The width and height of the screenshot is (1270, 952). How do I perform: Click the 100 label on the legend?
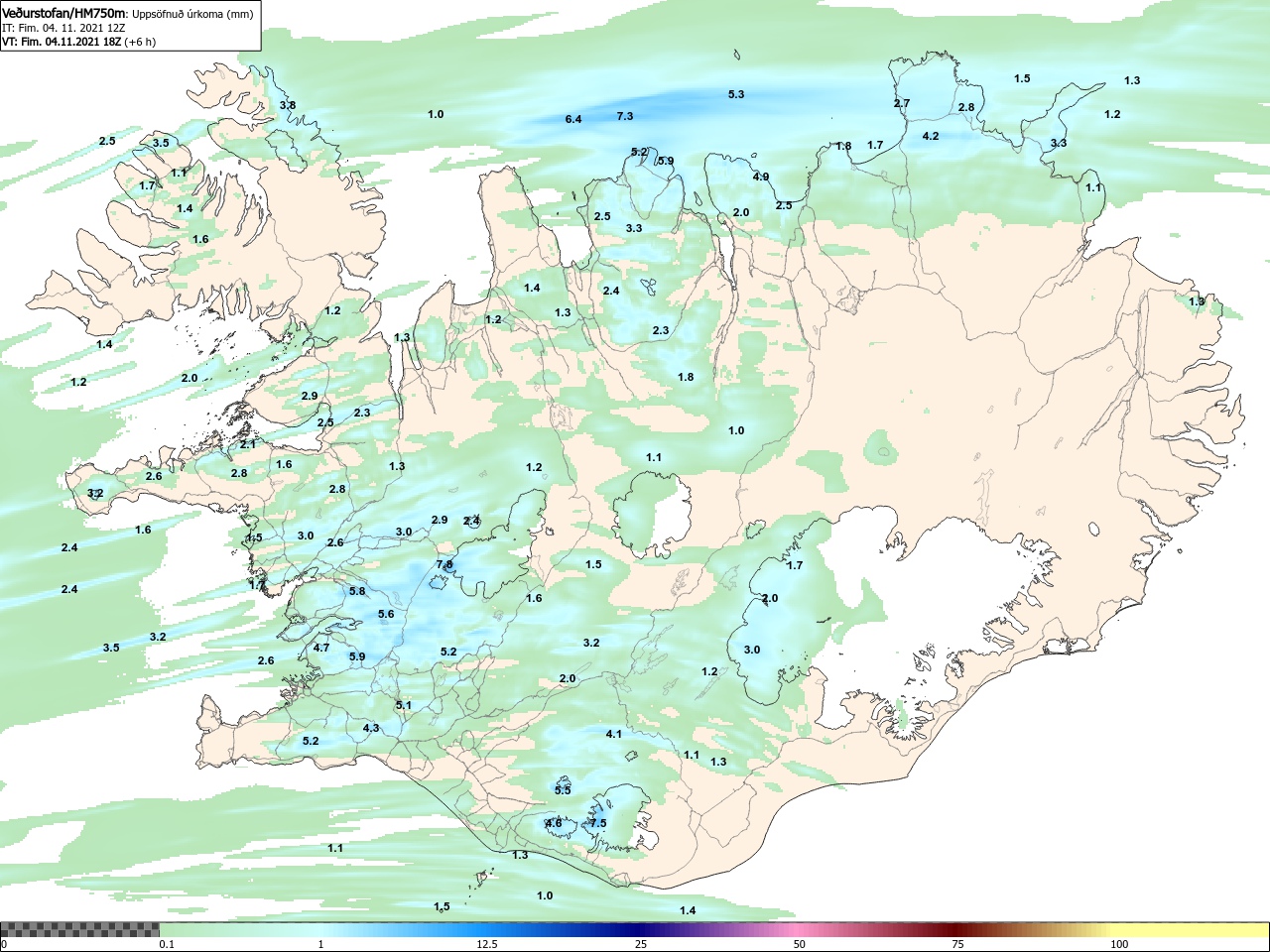1119,944
